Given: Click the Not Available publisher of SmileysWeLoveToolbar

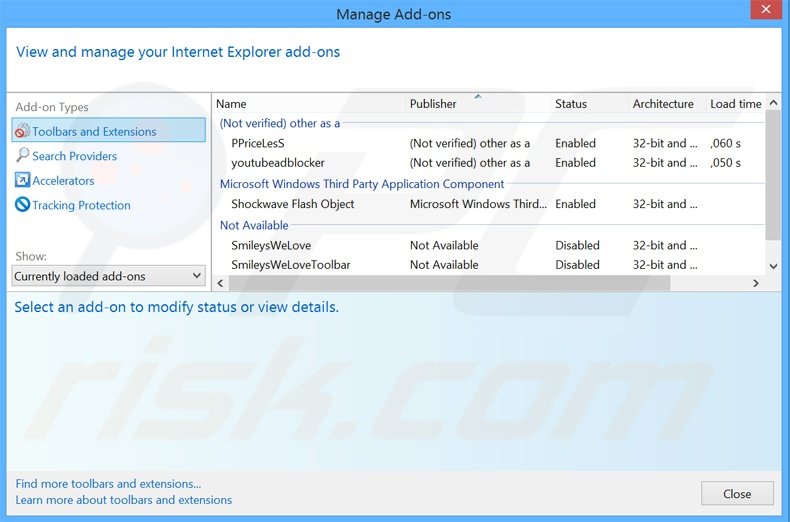Looking at the screenshot, I should point(444,265).
